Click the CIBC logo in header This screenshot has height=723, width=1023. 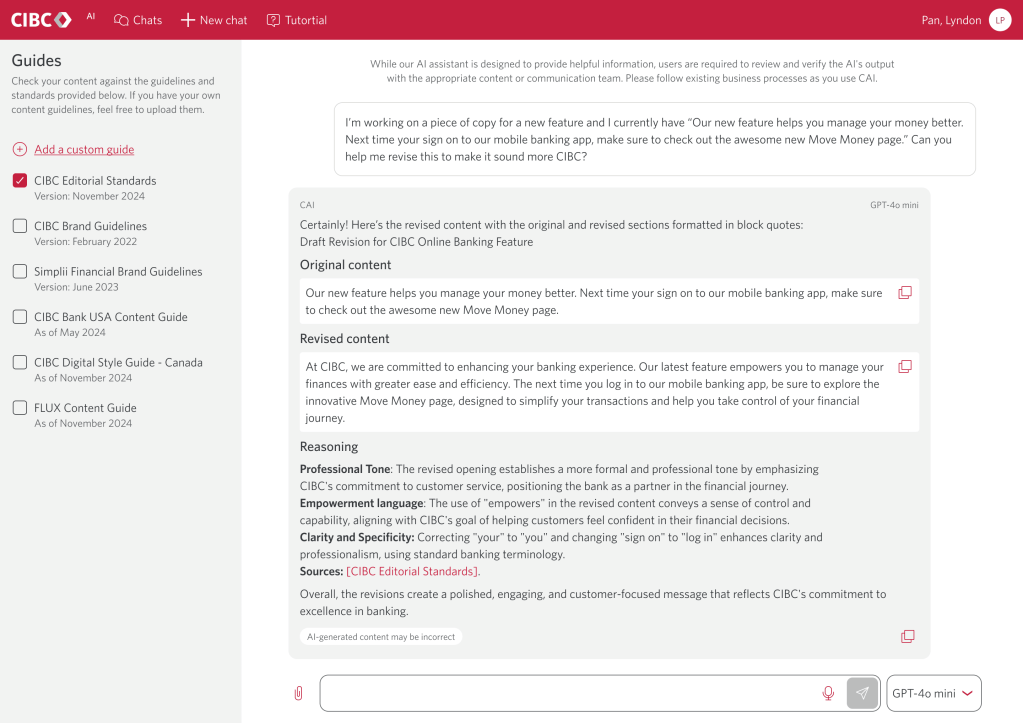(x=41, y=20)
